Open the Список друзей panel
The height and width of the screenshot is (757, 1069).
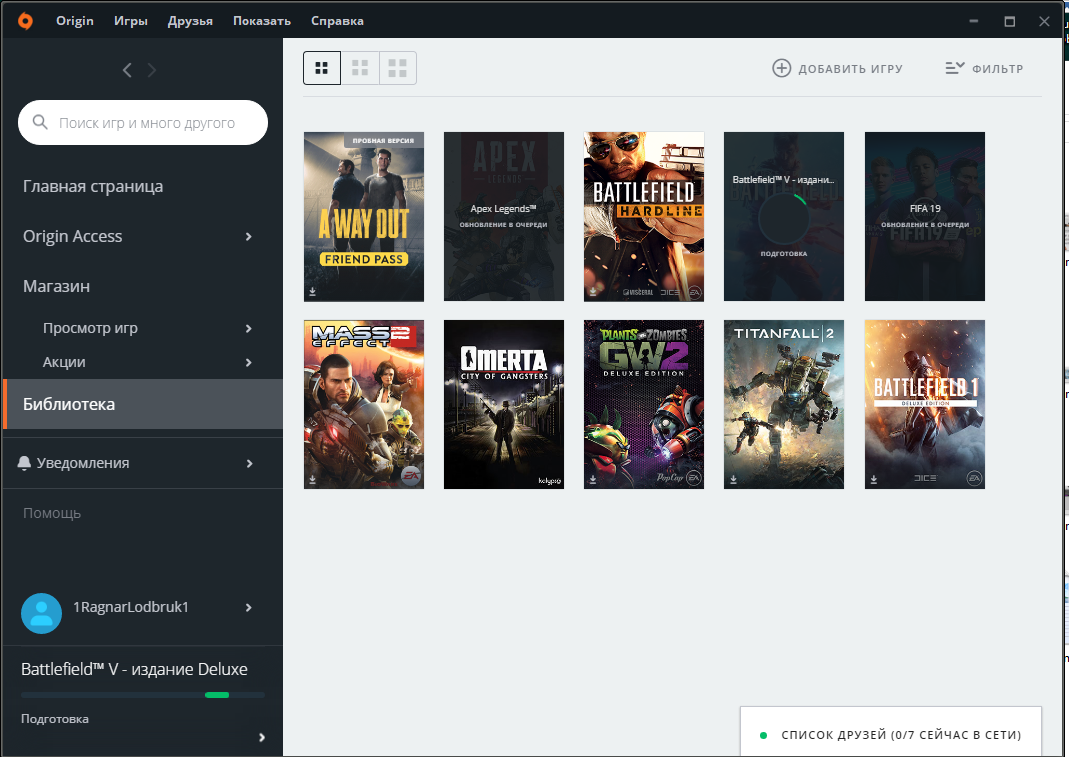tap(890, 732)
